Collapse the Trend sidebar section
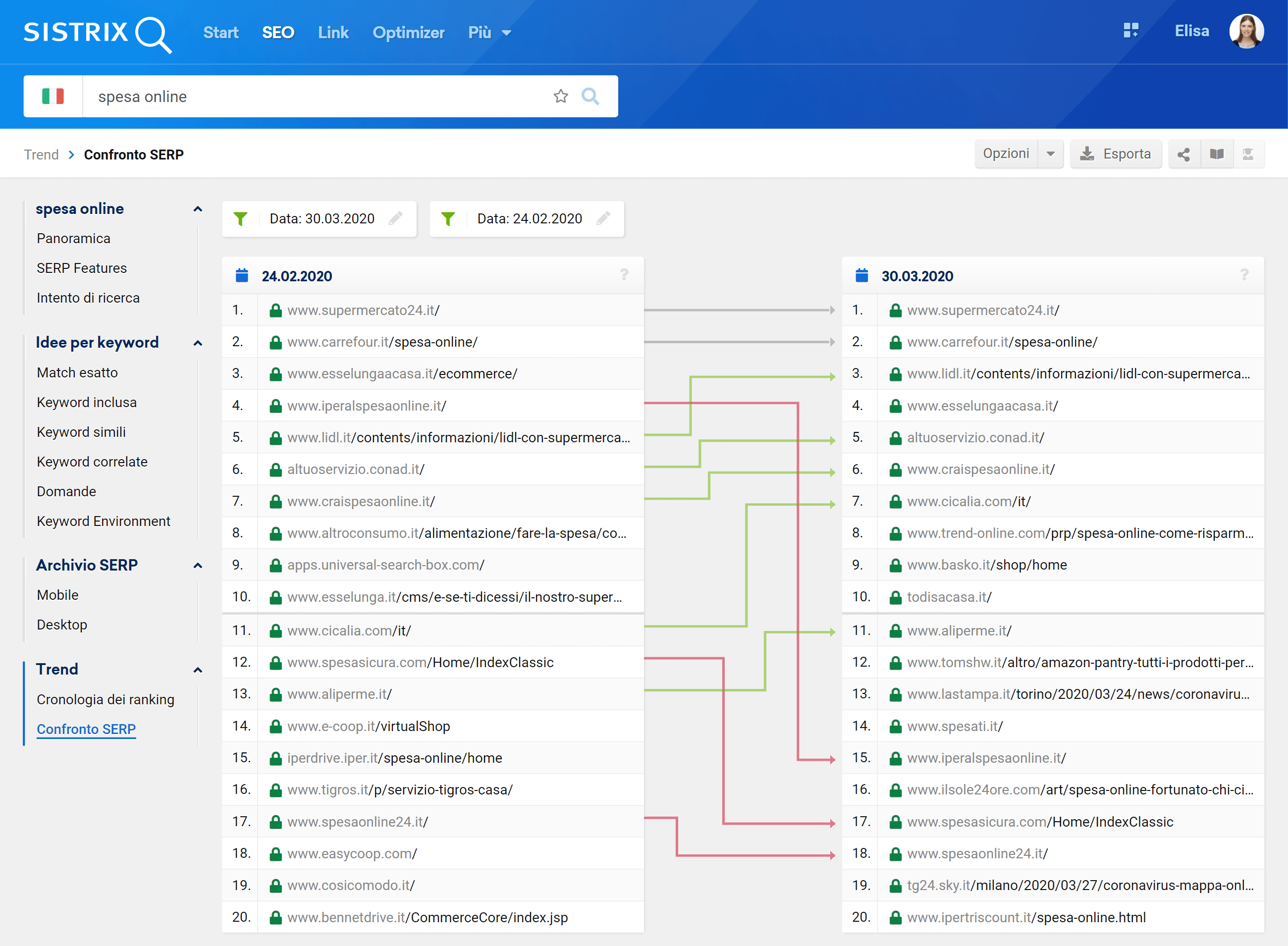This screenshot has width=1288, height=946. point(198,670)
